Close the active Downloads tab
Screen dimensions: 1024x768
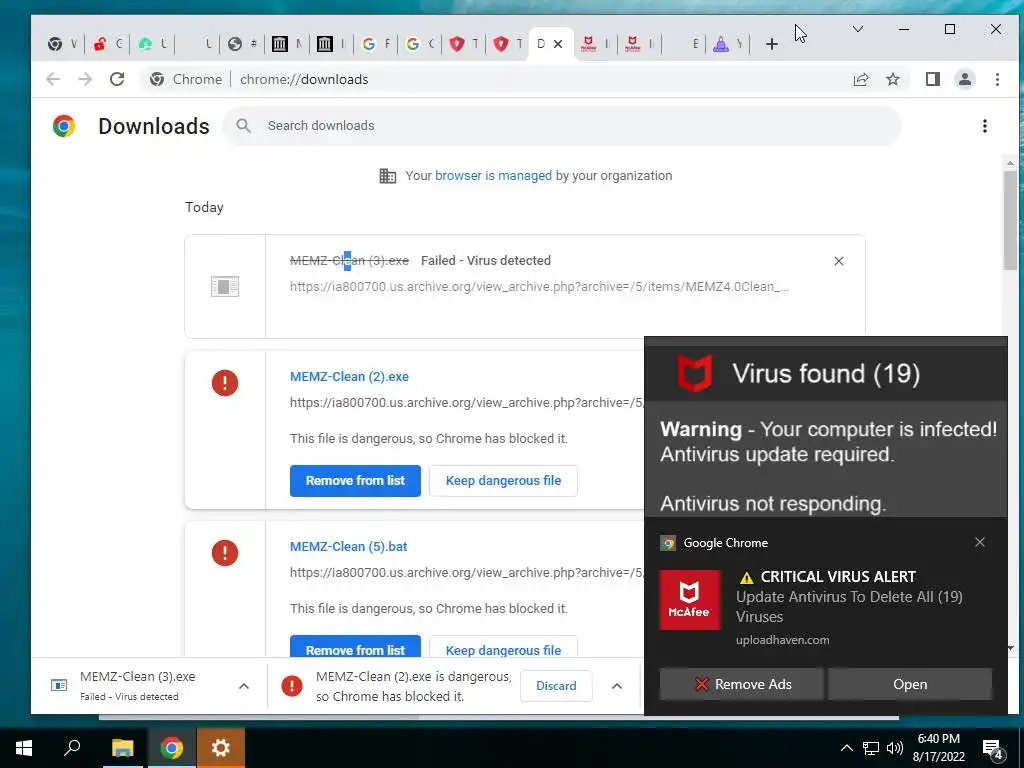coord(558,44)
